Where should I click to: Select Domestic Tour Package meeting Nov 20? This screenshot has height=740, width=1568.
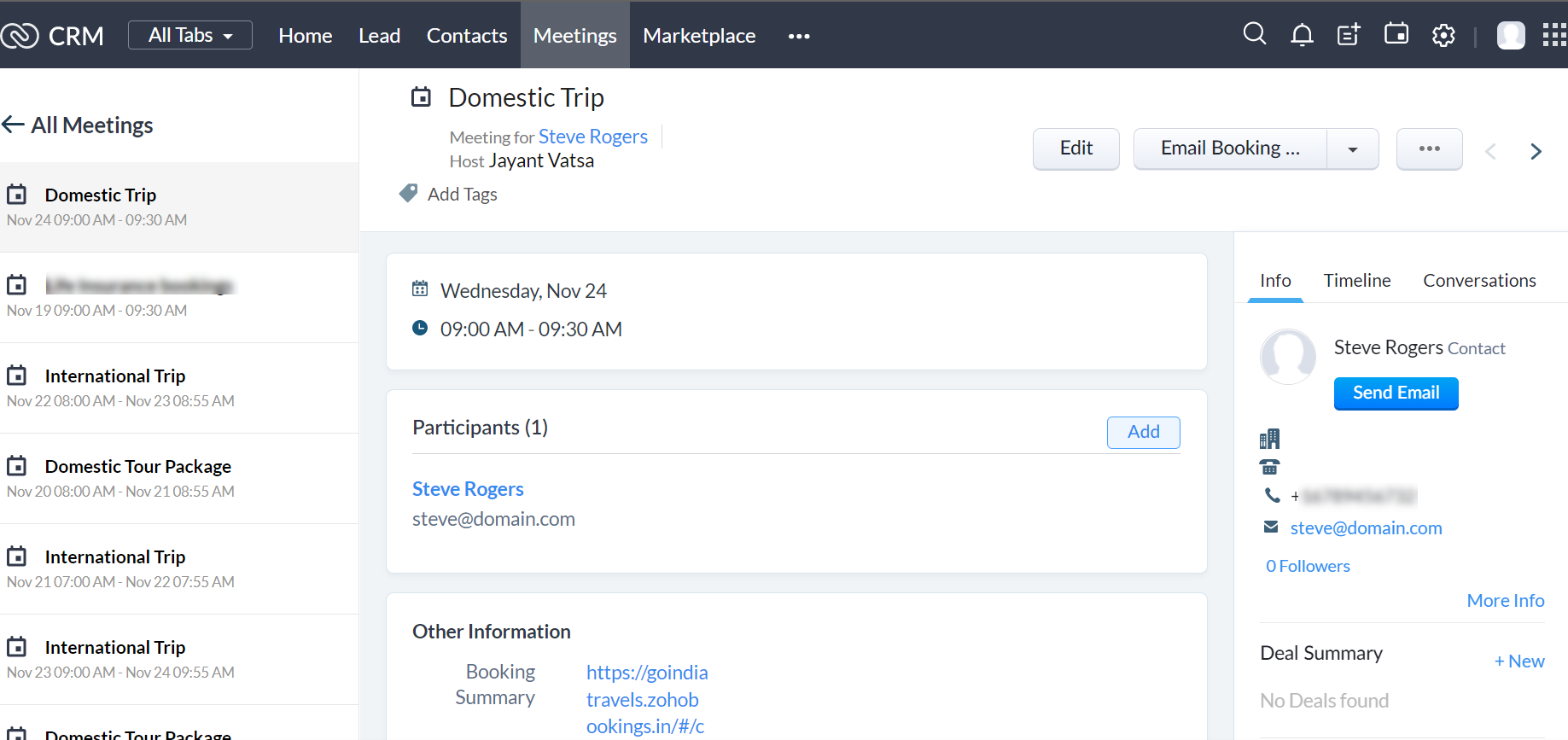pos(137,467)
